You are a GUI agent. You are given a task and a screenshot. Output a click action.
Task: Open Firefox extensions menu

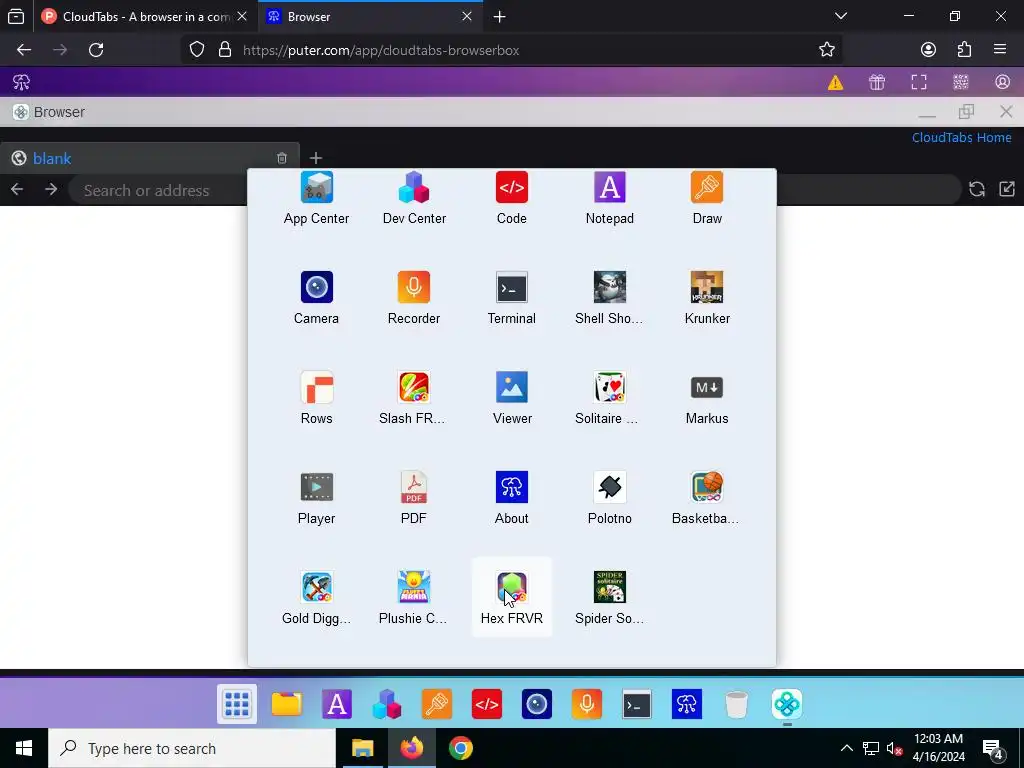pos(964,50)
